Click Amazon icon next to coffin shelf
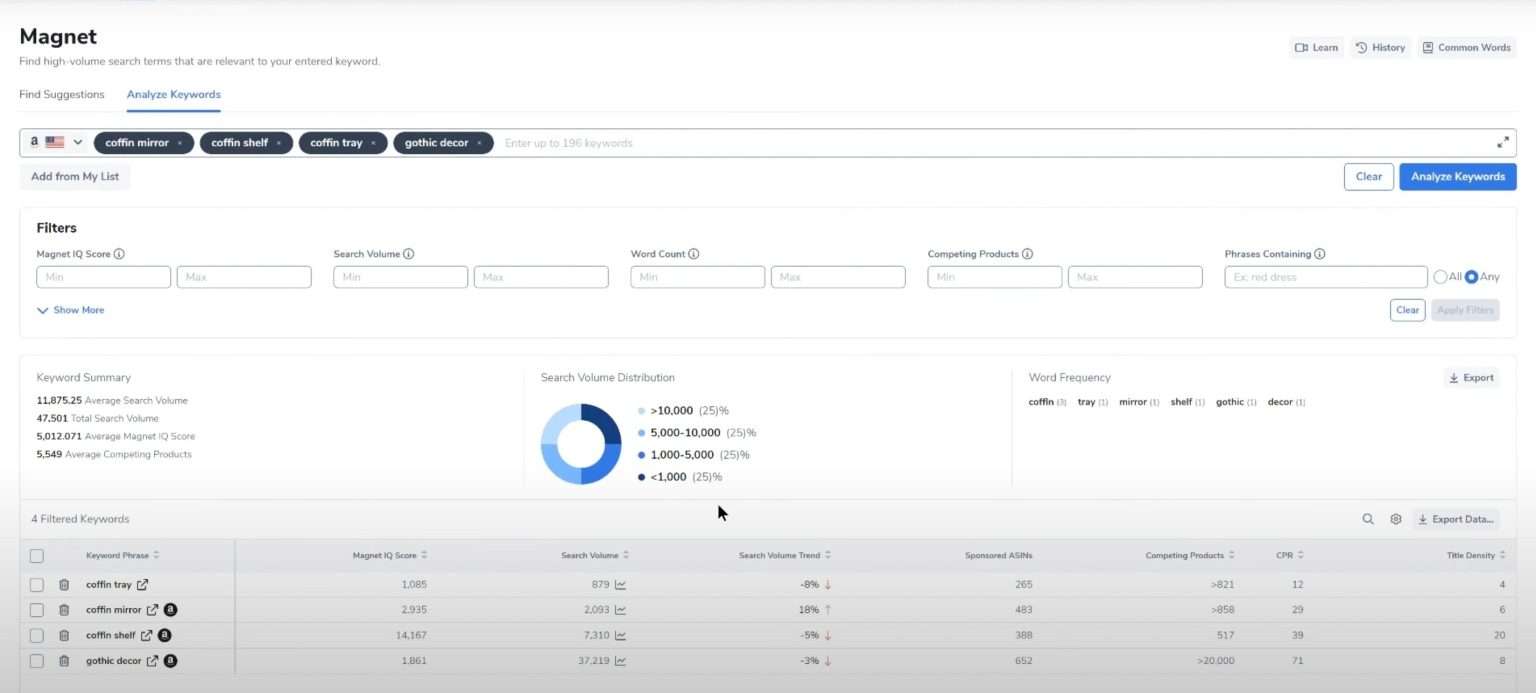The width and height of the screenshot is (1536, 693). pyautogui.click(x=164, y=635)
